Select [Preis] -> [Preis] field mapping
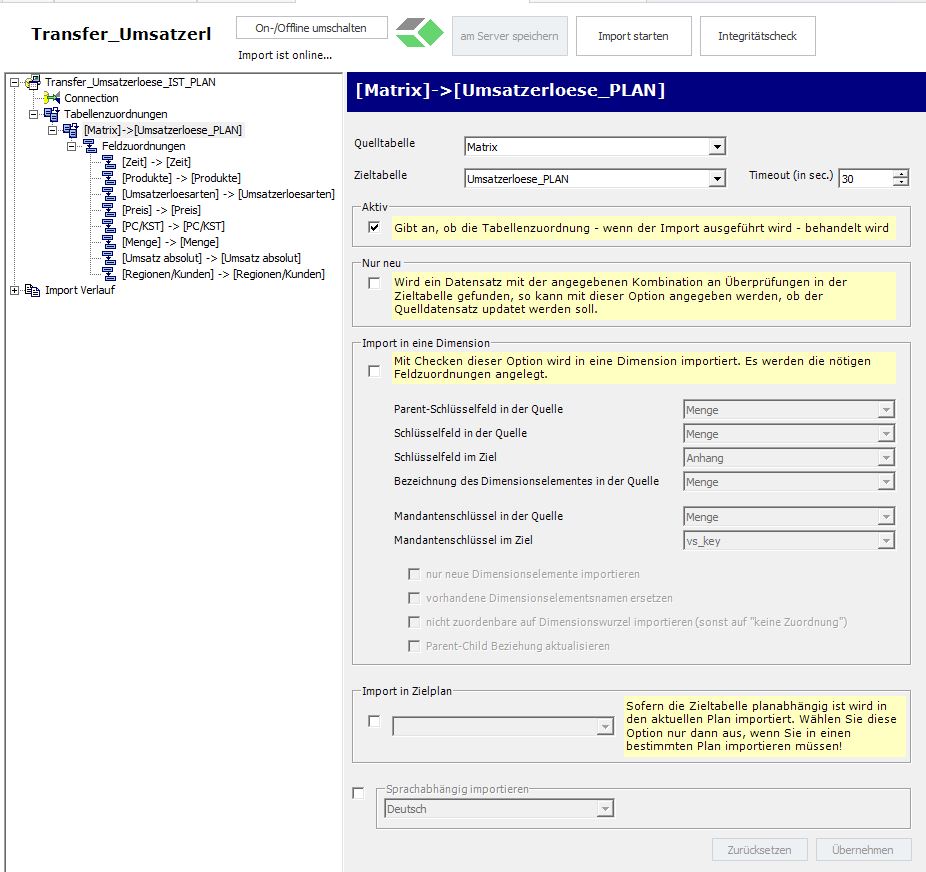Viewport: 926px width, 872px height. pyautogui.click(x=161, y=210)
